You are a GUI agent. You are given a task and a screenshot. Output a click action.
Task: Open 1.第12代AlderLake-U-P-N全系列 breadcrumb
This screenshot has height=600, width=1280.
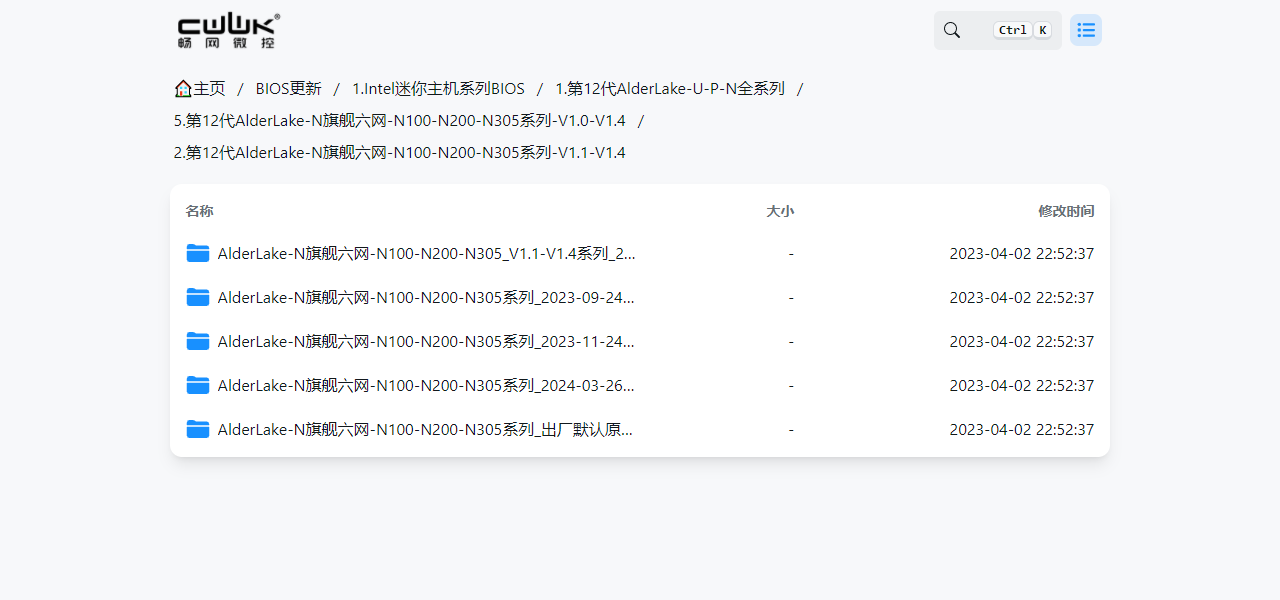(670, 88)
